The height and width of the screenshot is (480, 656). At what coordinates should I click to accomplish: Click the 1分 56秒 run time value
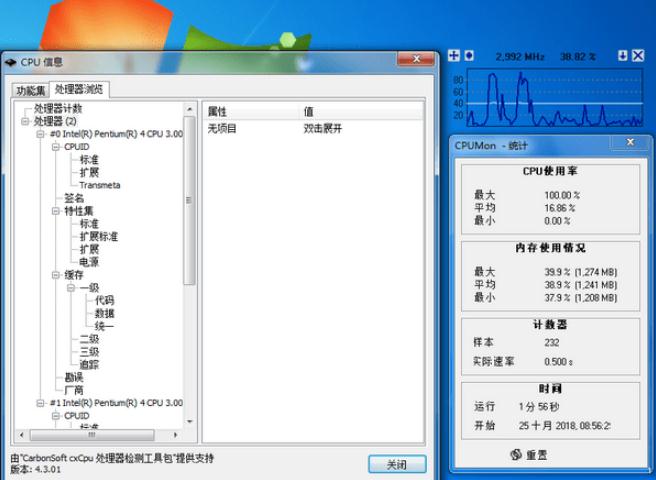[539, 406]
